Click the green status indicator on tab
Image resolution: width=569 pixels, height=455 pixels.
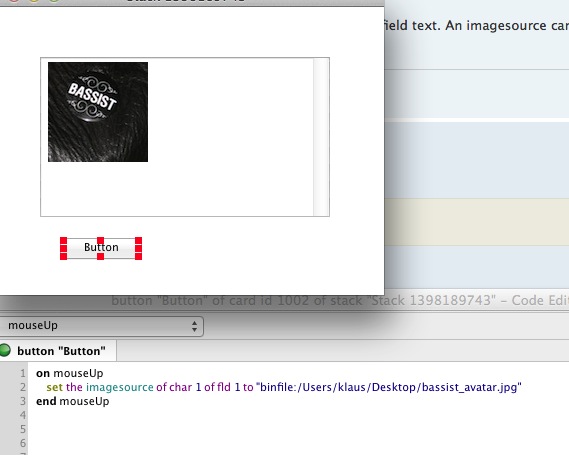pyautogui.click(x=5, y=350)
